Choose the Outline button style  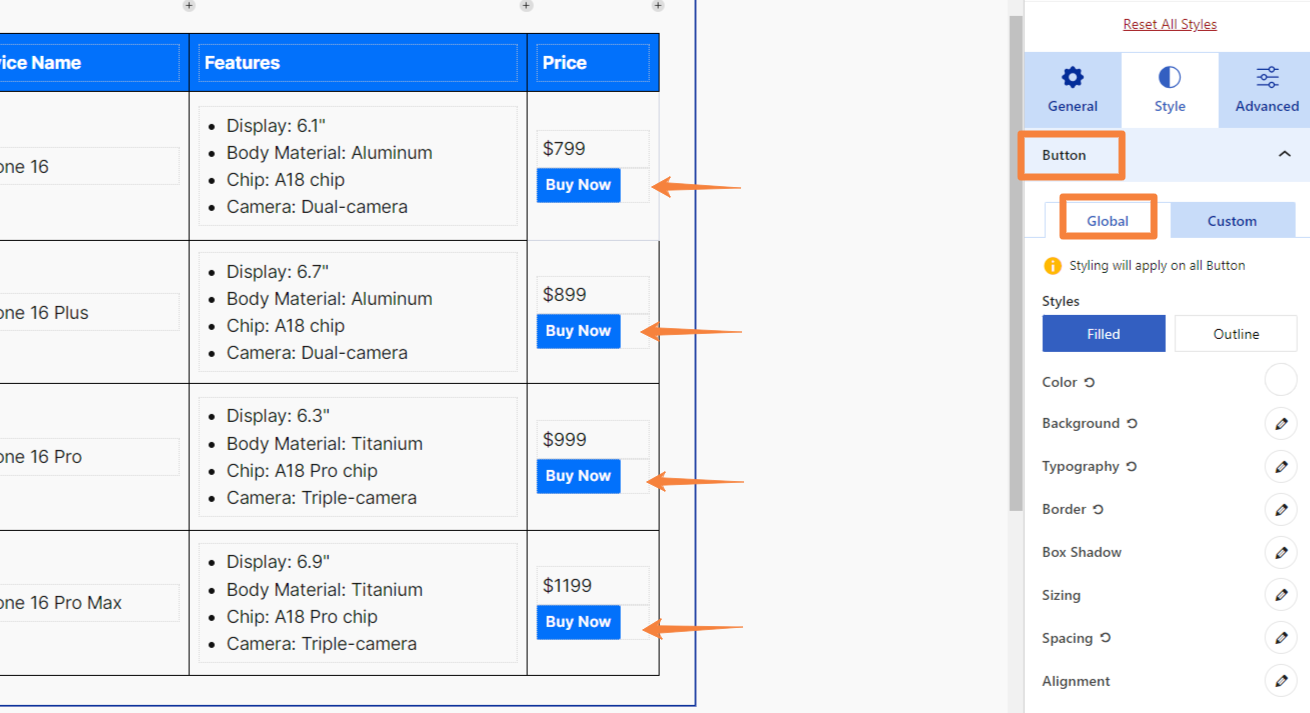tap(1236, 334)
